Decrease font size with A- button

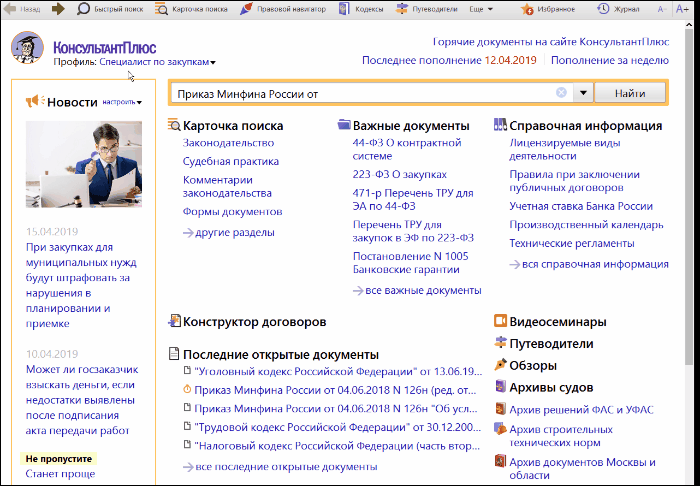[662, 9]
